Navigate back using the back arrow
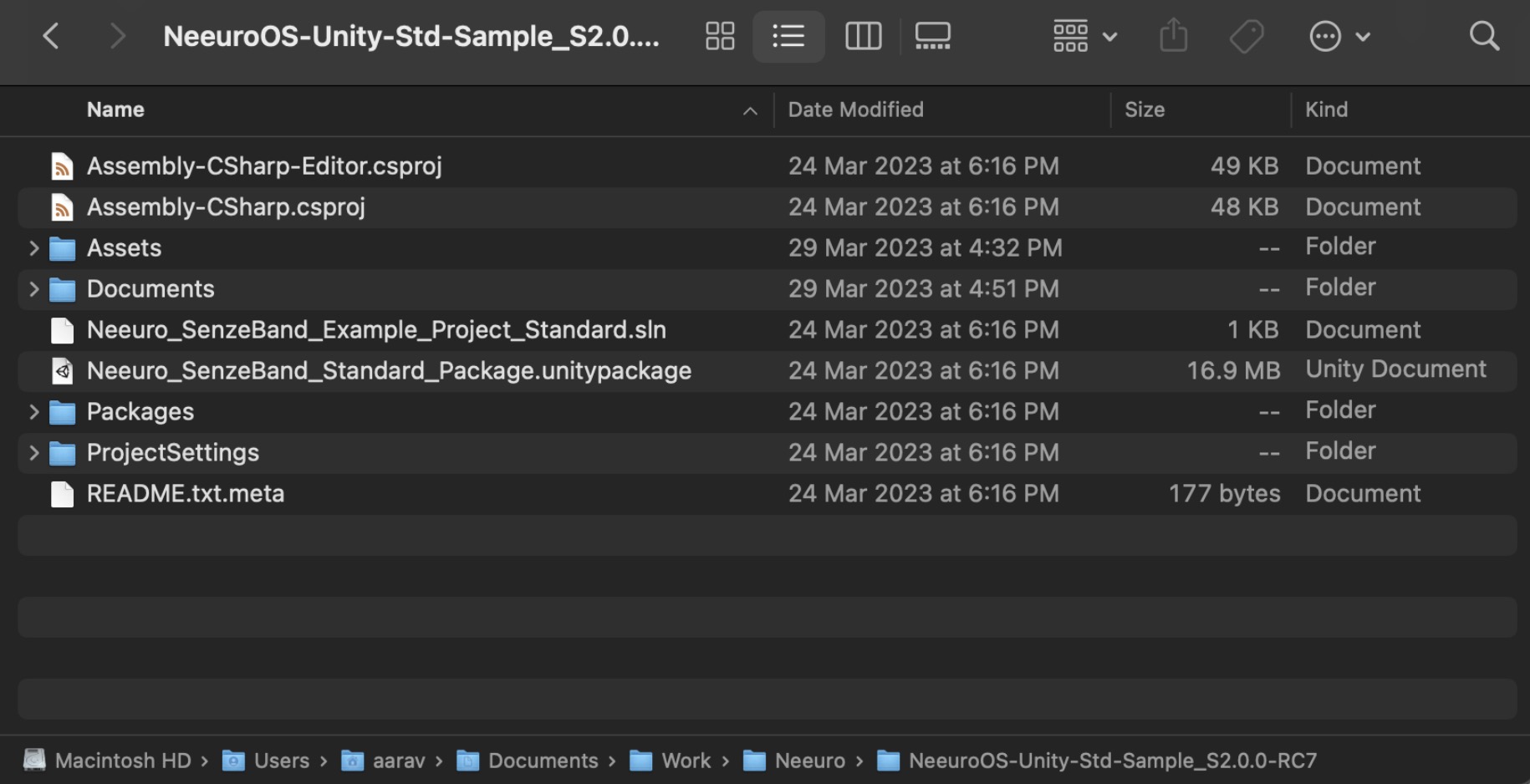Viewport: 1530px width, 784px height. 50,35
